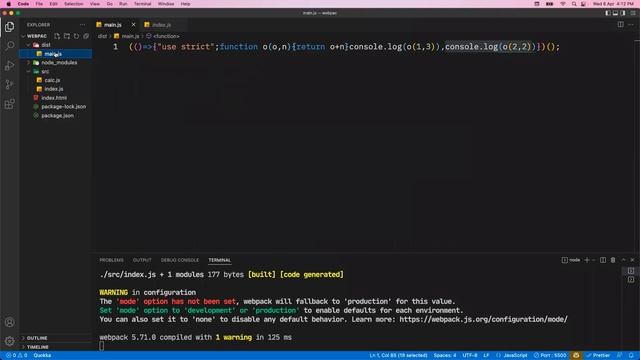Screen dimensions: 640x360
Task: Open the Apple menu
Action: (x=8, y=4)
